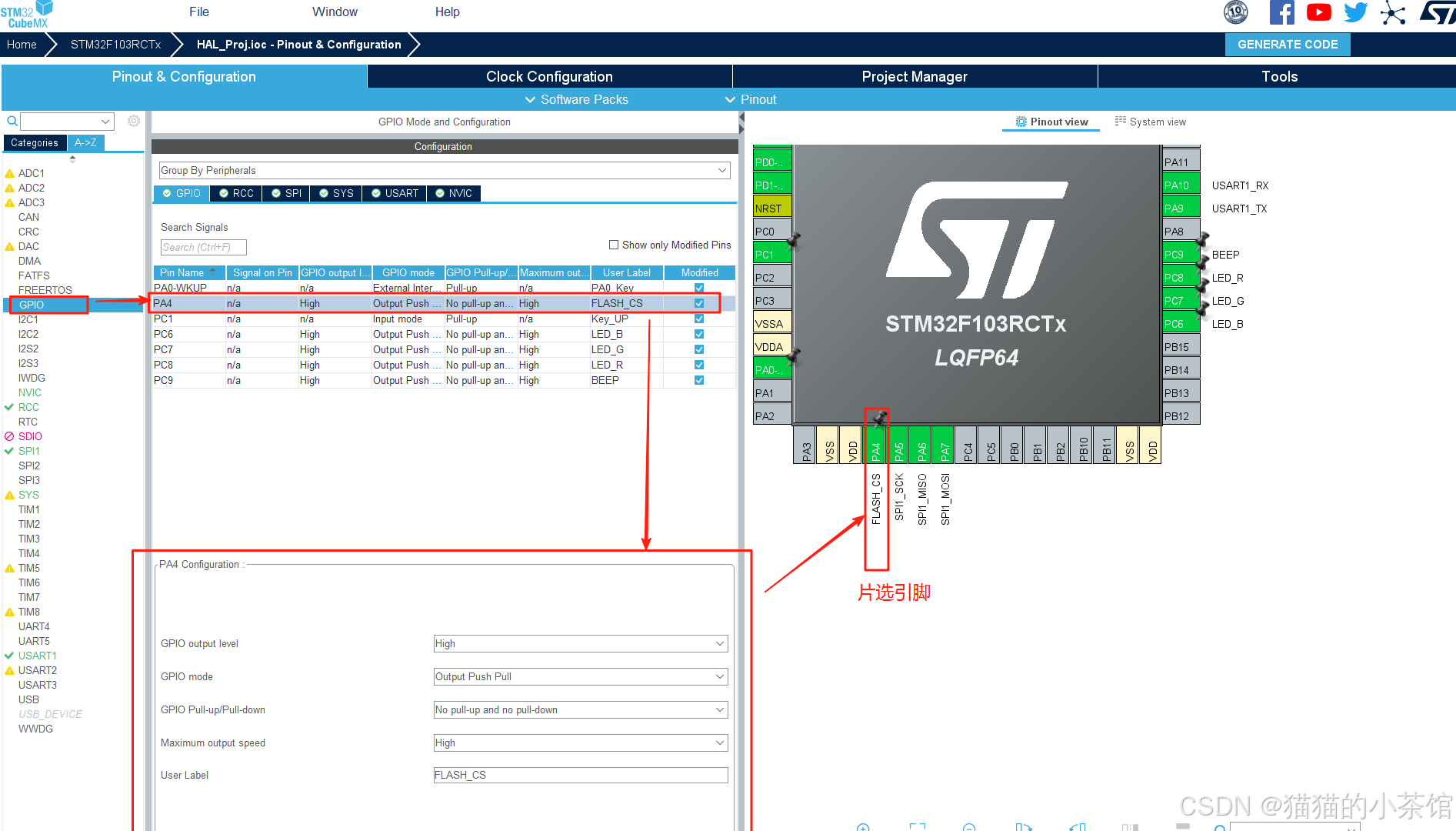Screen dimensions: 1456x831
Task: Select the RCC configuration tab
Action: 236,193
